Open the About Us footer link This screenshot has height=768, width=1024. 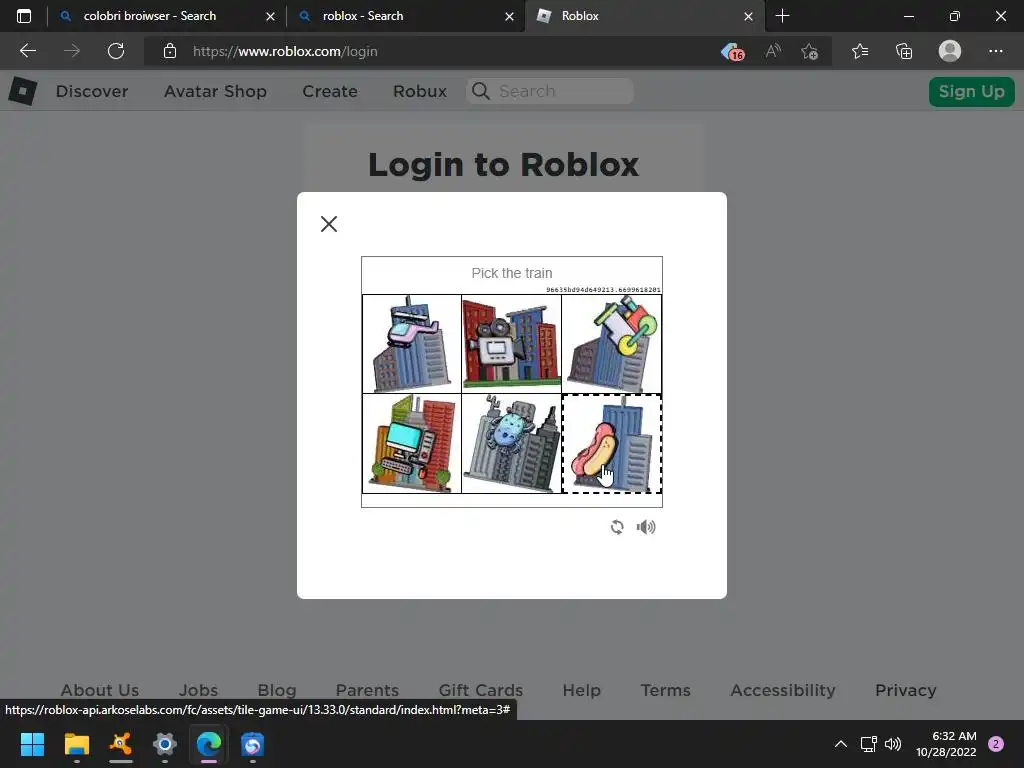(100, 690)
